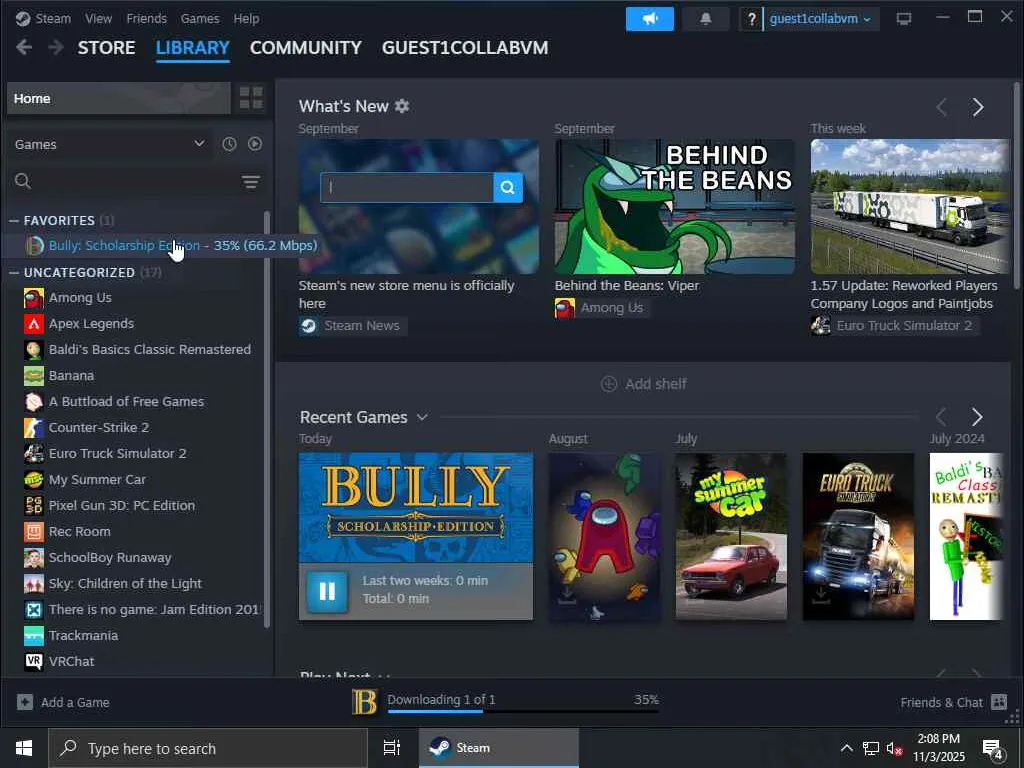The image size is (1024, 768).
Task: Click the Add shelf plus icon
Action: coord(609,384)
